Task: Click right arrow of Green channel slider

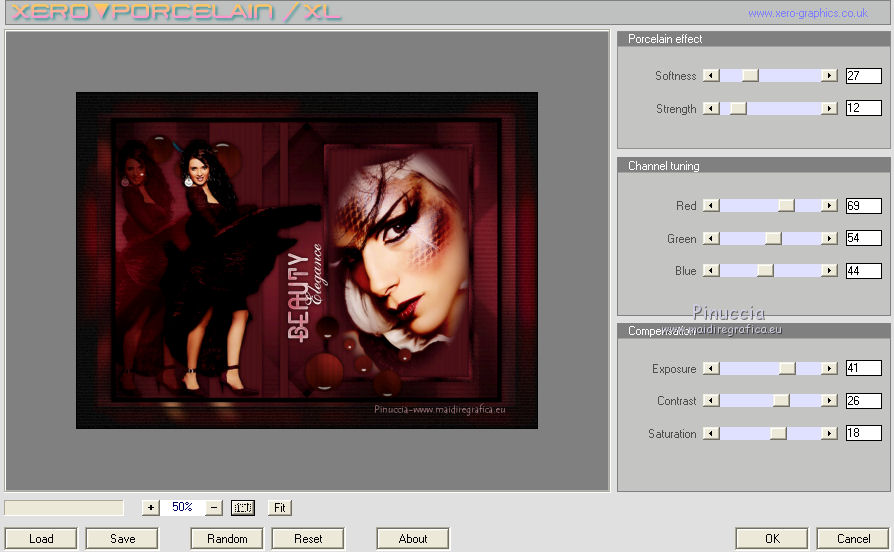Action: click(x=829, y=239)
